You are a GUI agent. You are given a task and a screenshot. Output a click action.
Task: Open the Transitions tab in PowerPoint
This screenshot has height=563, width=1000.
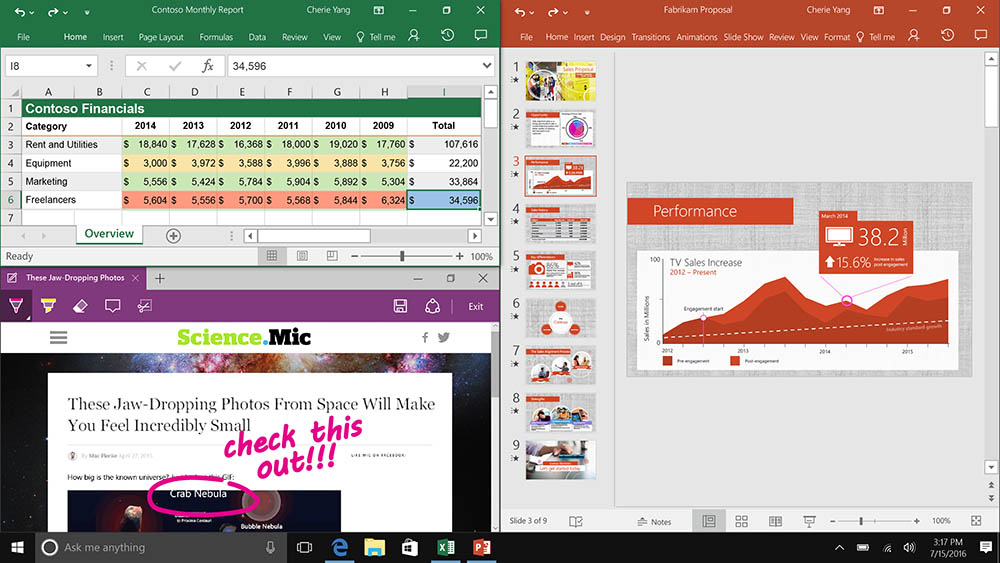click(x=651, y=37)
